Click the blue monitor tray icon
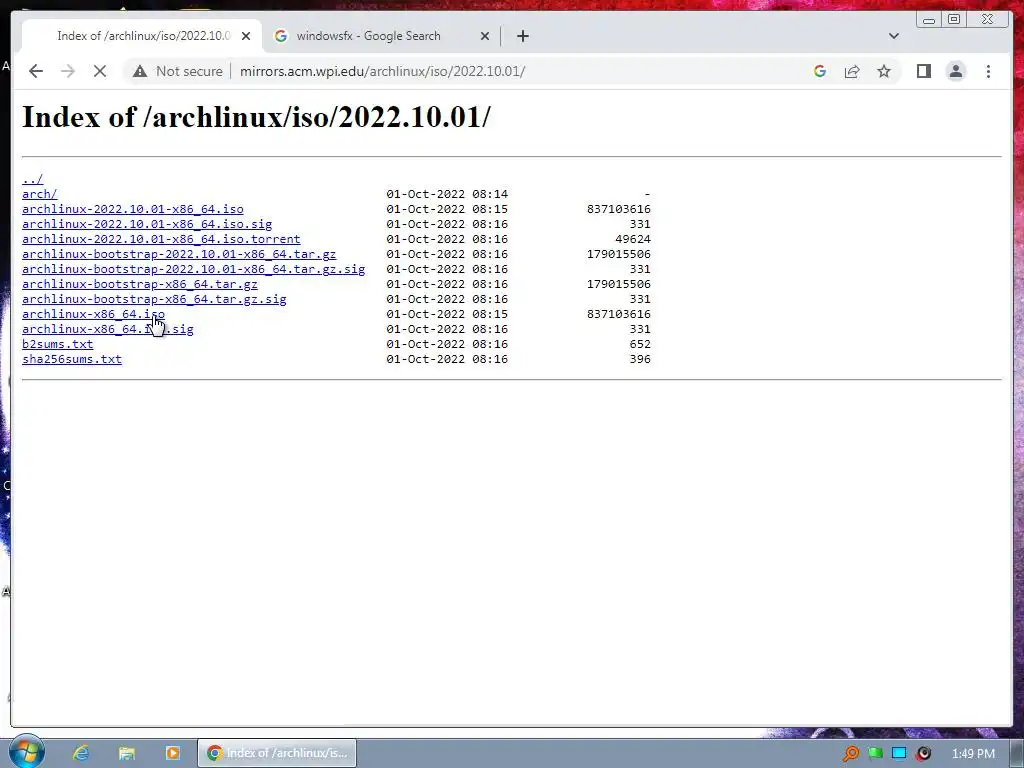 (899, 754)
